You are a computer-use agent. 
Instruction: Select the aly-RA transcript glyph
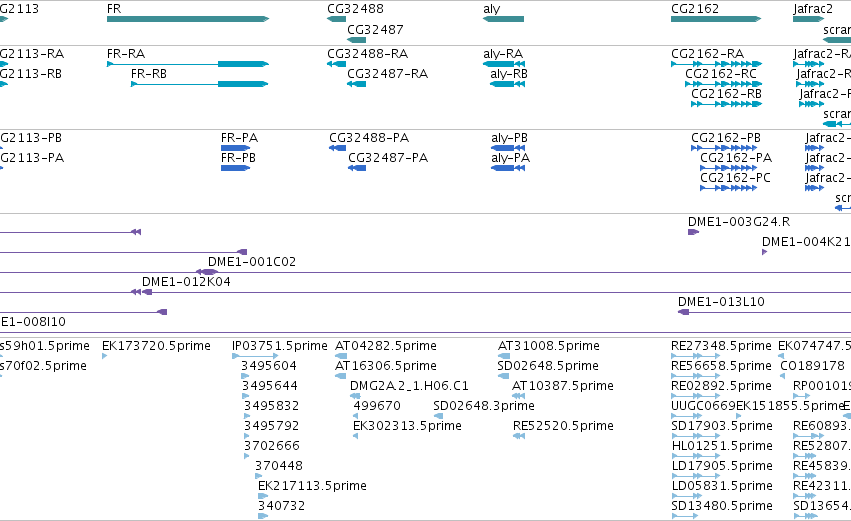pos(504,64)
